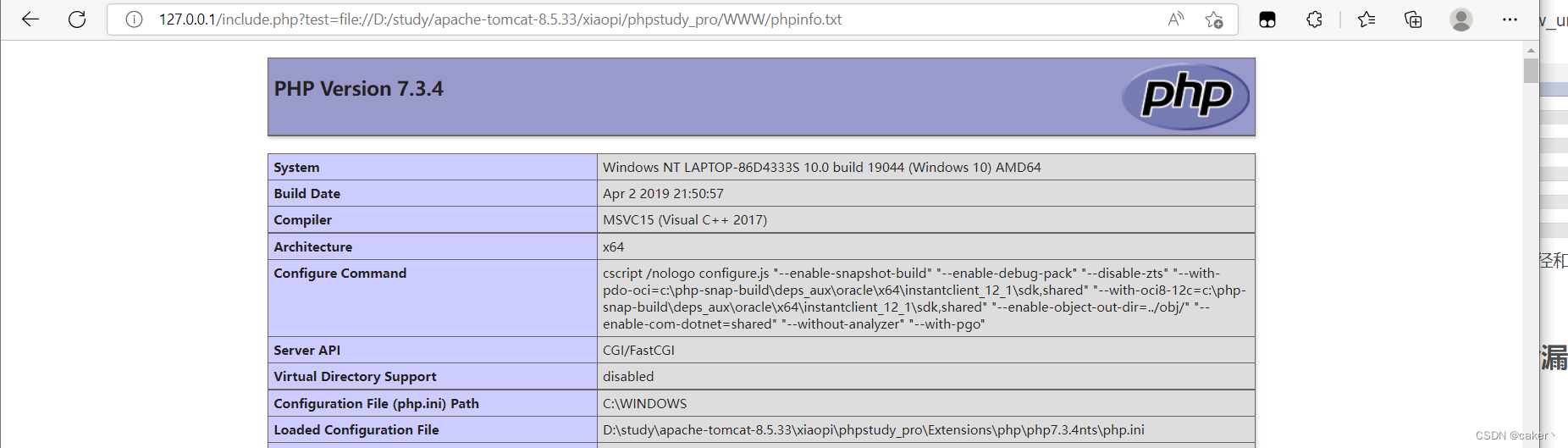The image size is (1568, 448).
Task: Add this page to favorites
Action: [x=1214, y=19]
